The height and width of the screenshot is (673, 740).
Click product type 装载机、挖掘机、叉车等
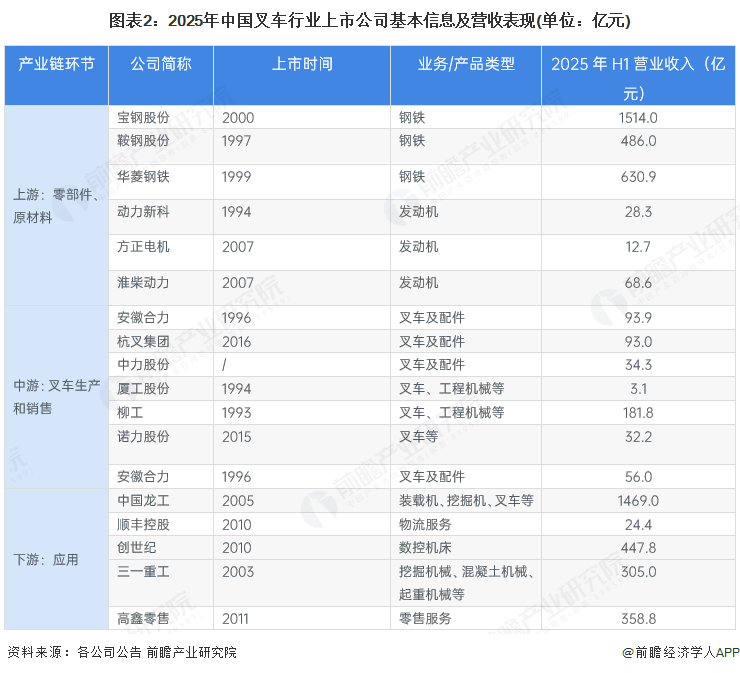pos(466,501)
